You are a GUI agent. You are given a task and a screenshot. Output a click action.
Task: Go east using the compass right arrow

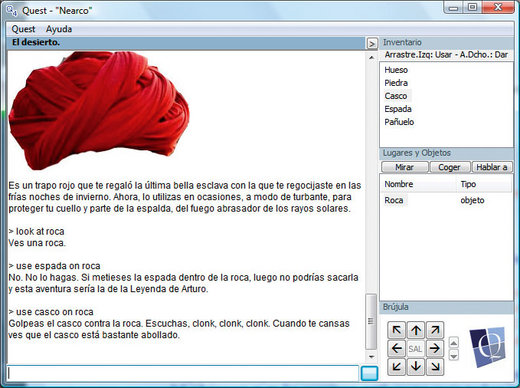tap(435, 349)
